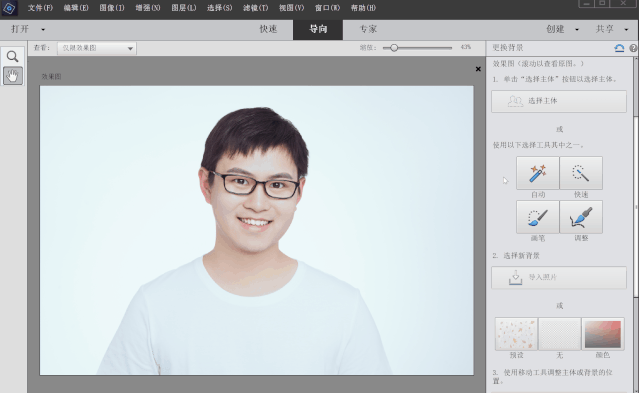639x393 pixels.
Task: Click the 打开 open button
Action: click(x=20, y=29)
